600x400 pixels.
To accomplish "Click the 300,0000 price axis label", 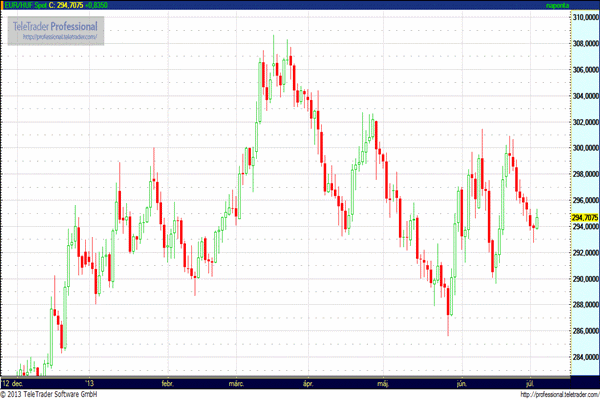I will coord(584,148).
